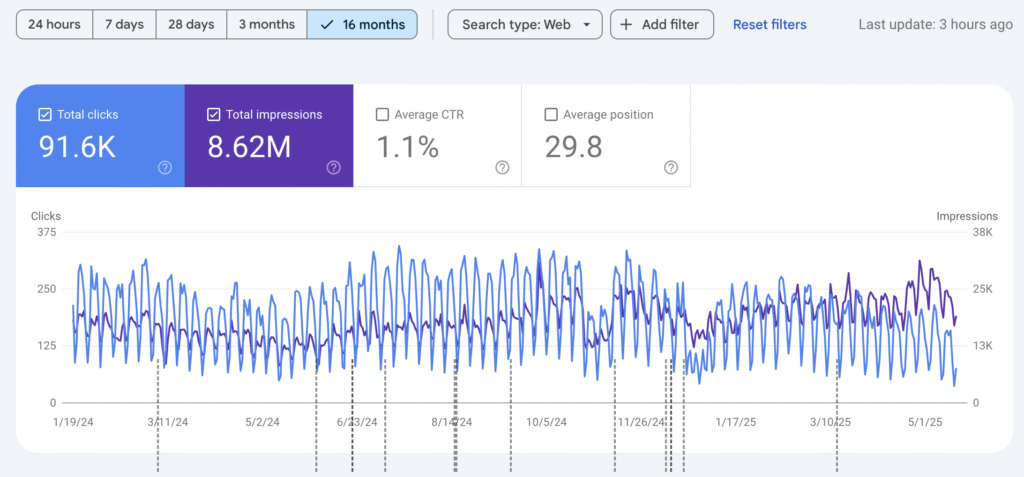1024x477 pixels.
Task: Expand the Search type: Web dropdown
Action: (525, 24)
